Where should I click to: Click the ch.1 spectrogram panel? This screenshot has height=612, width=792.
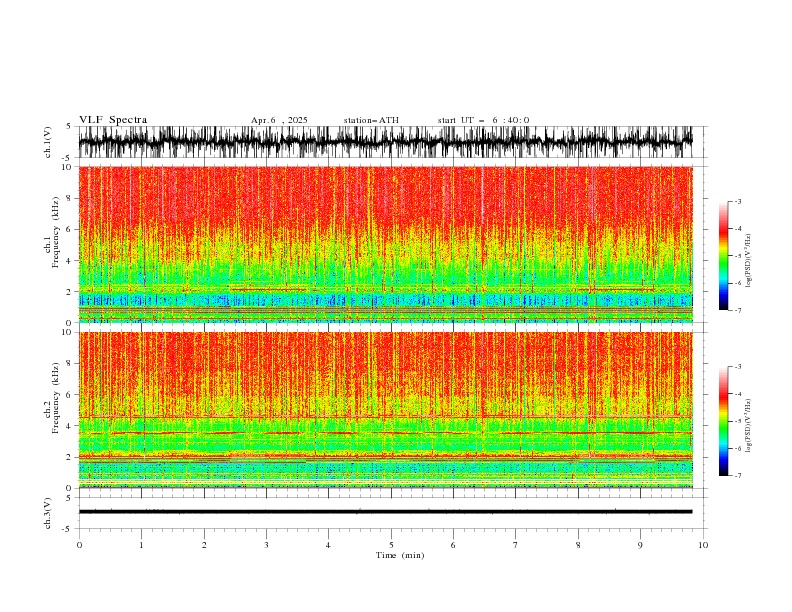coord(386,244)
